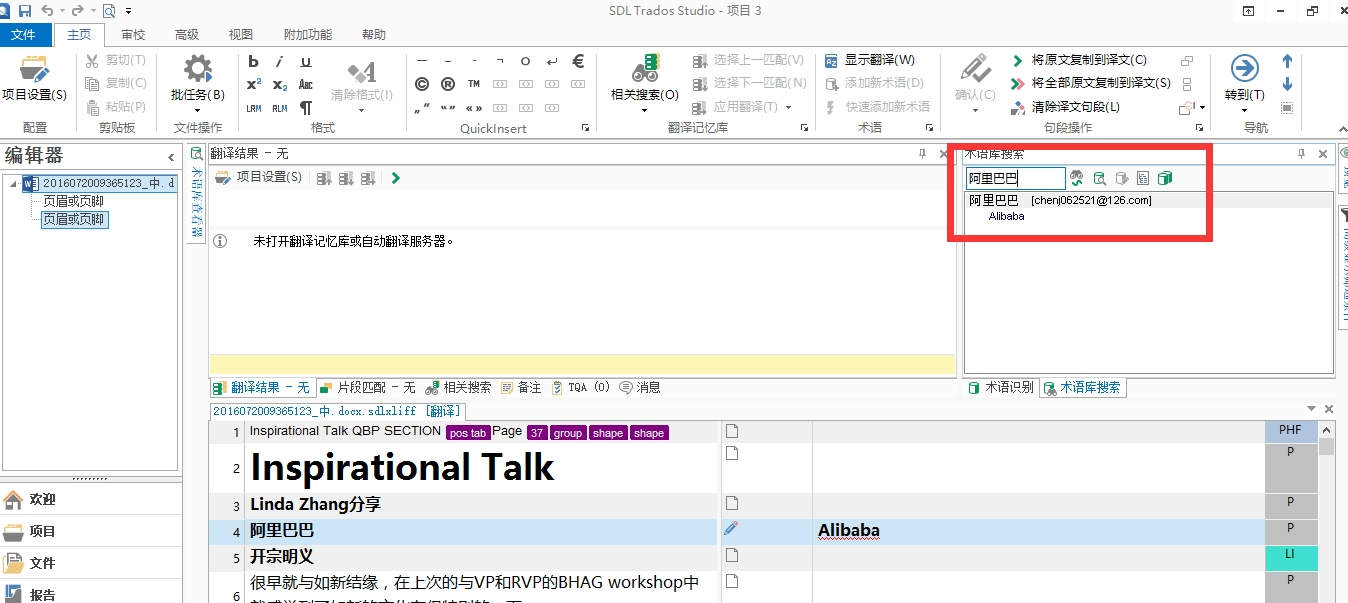The width and height of the screenshot is (1348, 603).
Task: Expand the 批任务 dropdown arrow
Action: 197,110
